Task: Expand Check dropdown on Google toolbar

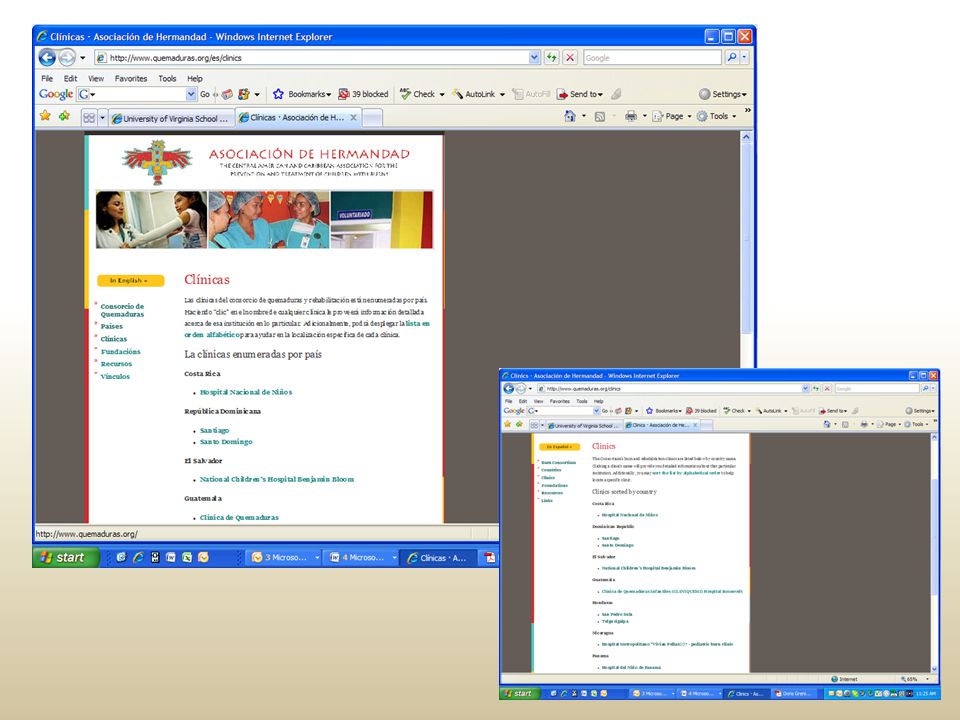Action: (x=441, y=94)
